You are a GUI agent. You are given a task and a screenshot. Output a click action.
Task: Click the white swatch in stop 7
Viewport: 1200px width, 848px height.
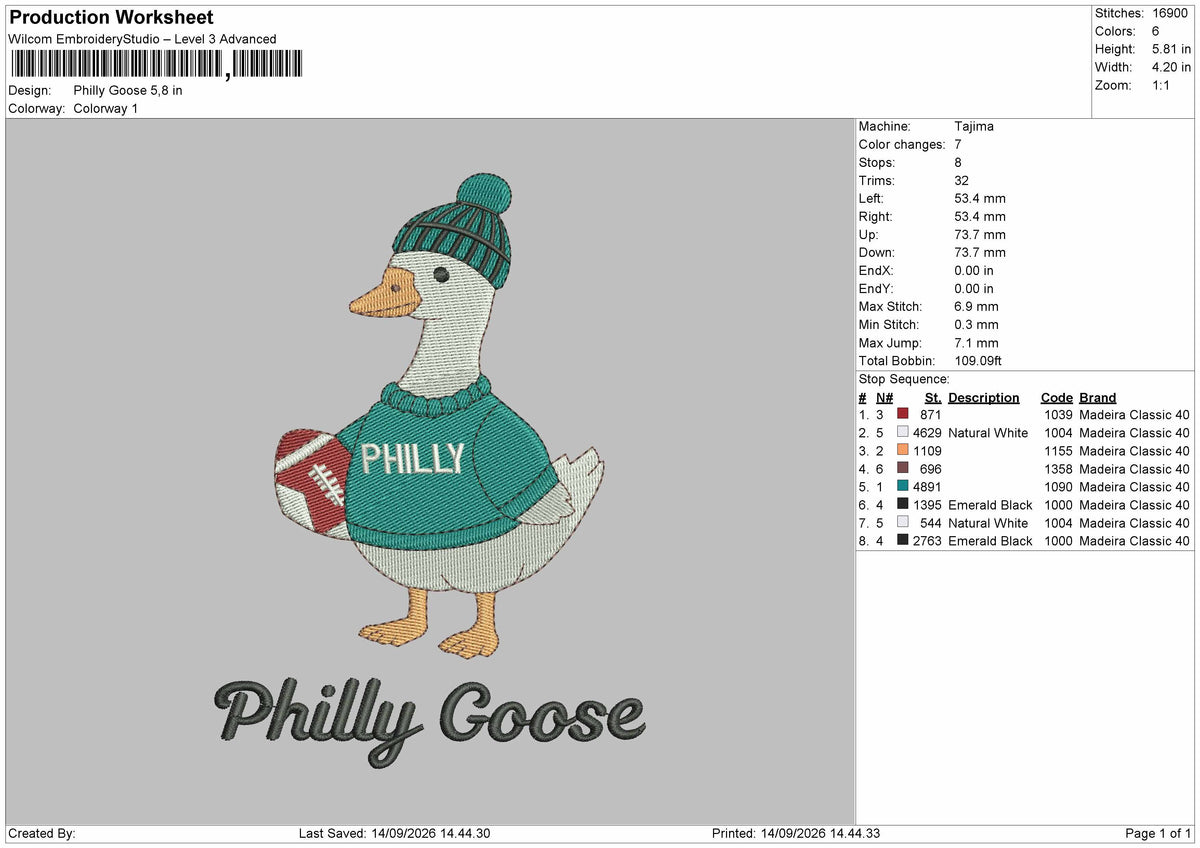coord(903,523)
